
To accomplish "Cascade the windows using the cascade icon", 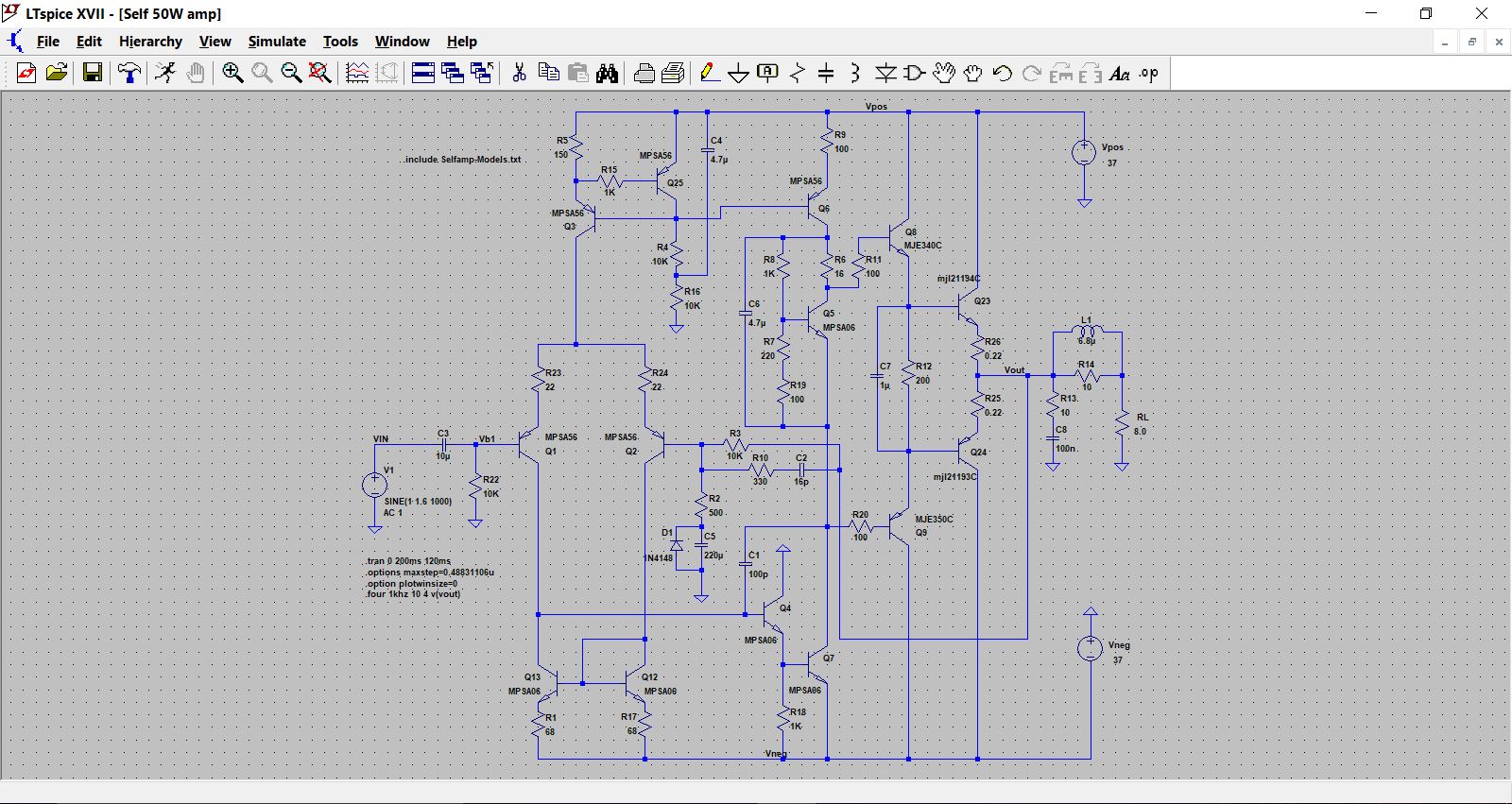I will (453, 73).
